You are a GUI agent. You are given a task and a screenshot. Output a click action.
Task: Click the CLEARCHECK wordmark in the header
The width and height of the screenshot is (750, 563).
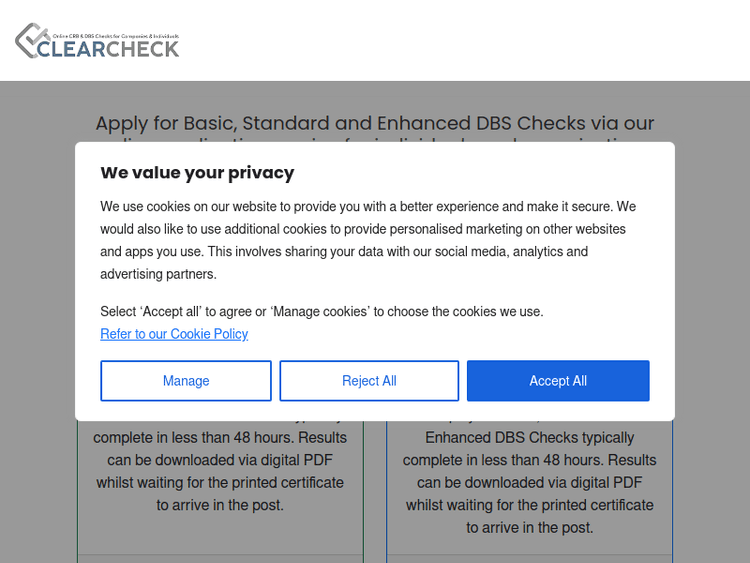[x=108, y=48]
